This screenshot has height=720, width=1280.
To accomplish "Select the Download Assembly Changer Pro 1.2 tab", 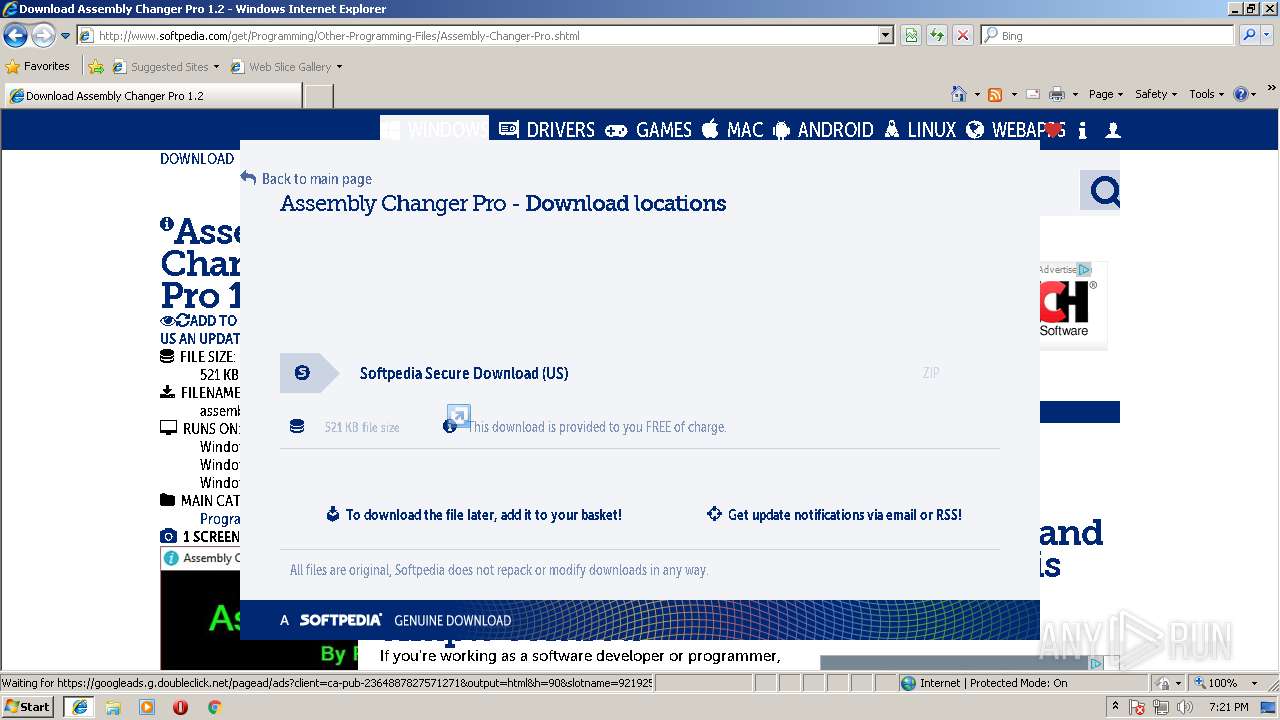I will (153, 96).
